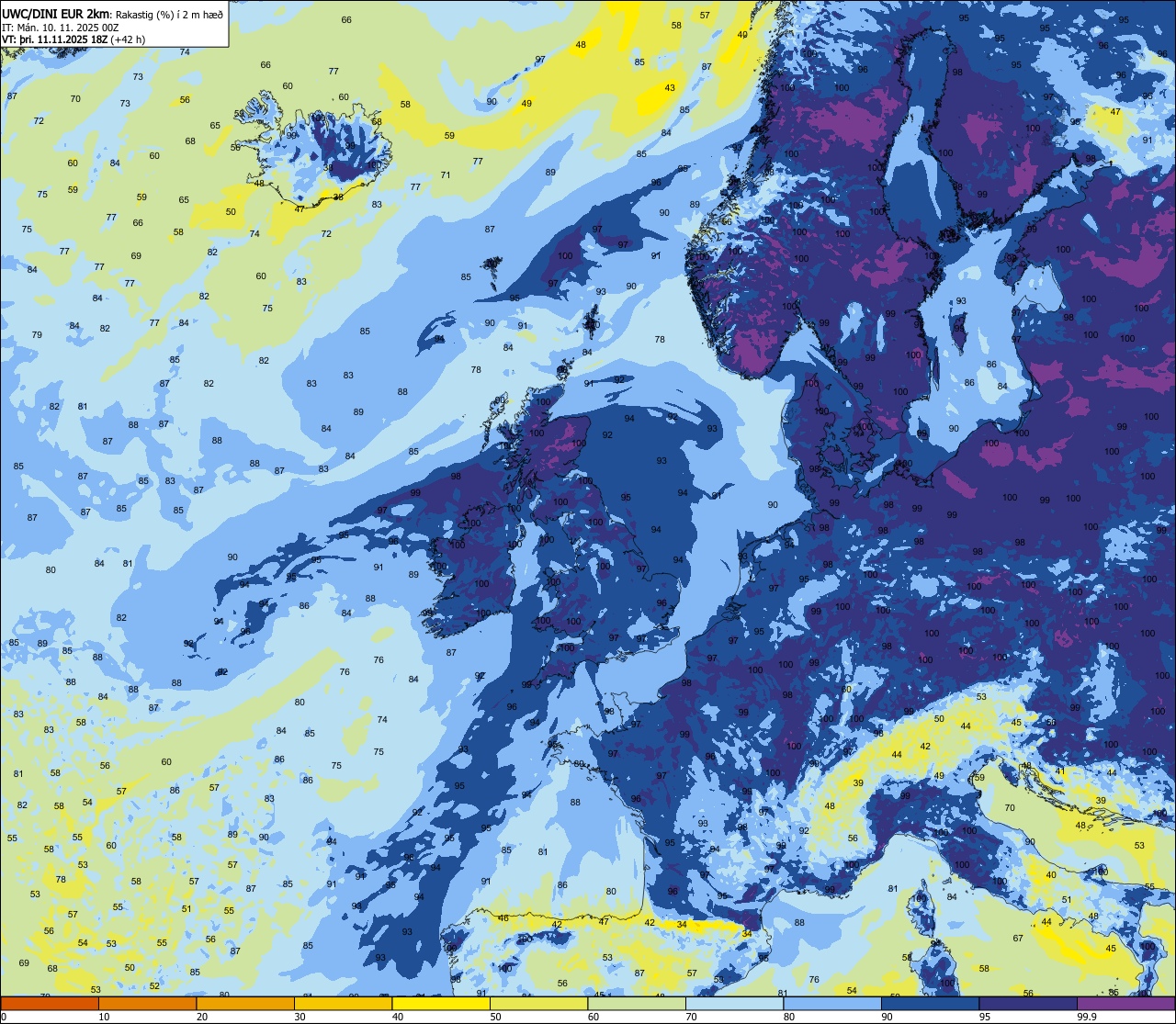Click the 'Rakastig (%) í 2 m hæð' label
The height and width of the screenshot is (1024, 1176).
point(169,13)
